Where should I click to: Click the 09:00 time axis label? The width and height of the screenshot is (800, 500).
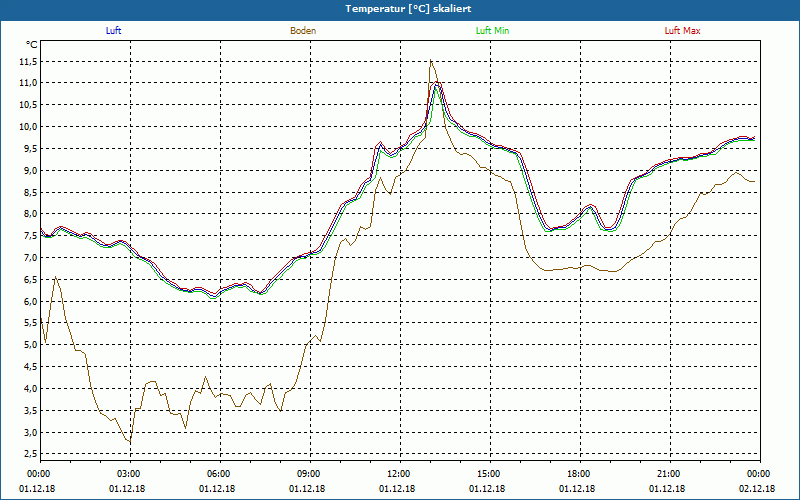pos(309,474)
